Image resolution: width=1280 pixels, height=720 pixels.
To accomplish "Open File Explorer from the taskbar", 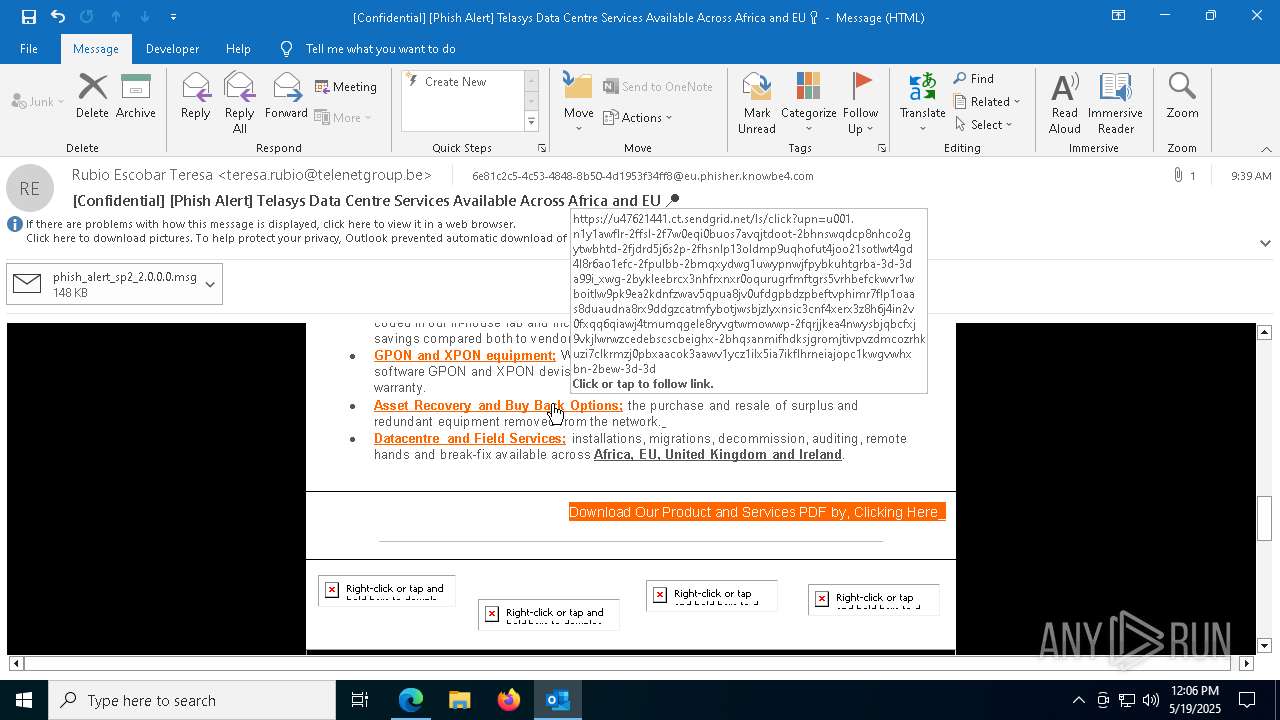I will pos(460,700).
